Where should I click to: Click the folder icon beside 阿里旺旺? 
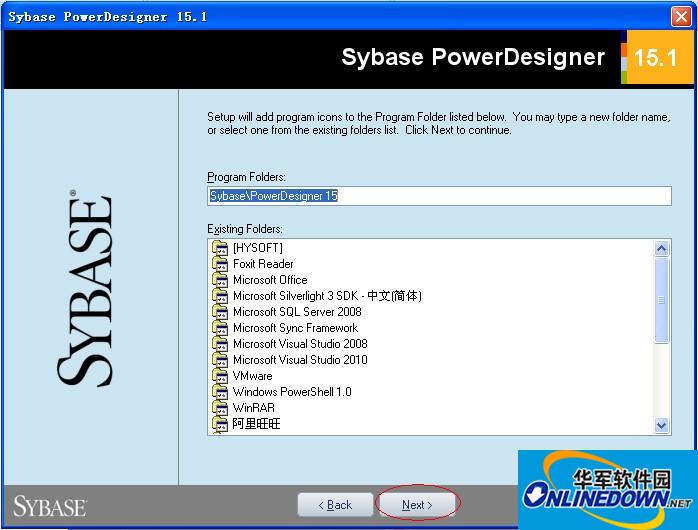click(220, 424)
